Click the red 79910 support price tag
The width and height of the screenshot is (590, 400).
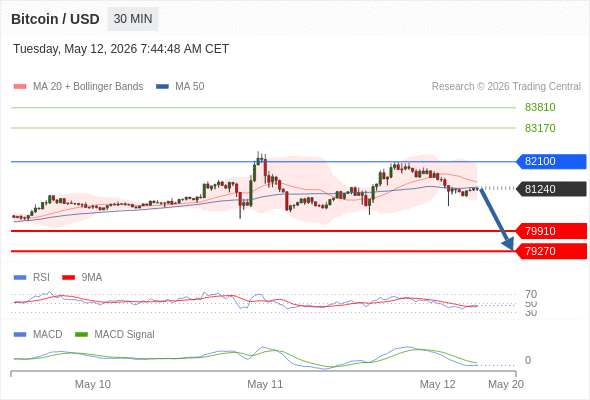550,231
